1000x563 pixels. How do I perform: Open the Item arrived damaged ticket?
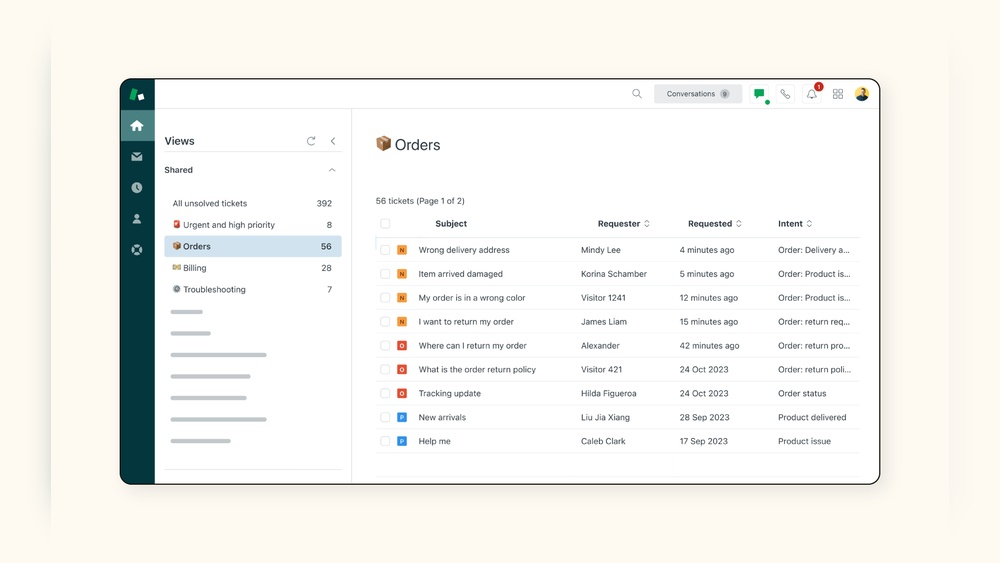460,274
